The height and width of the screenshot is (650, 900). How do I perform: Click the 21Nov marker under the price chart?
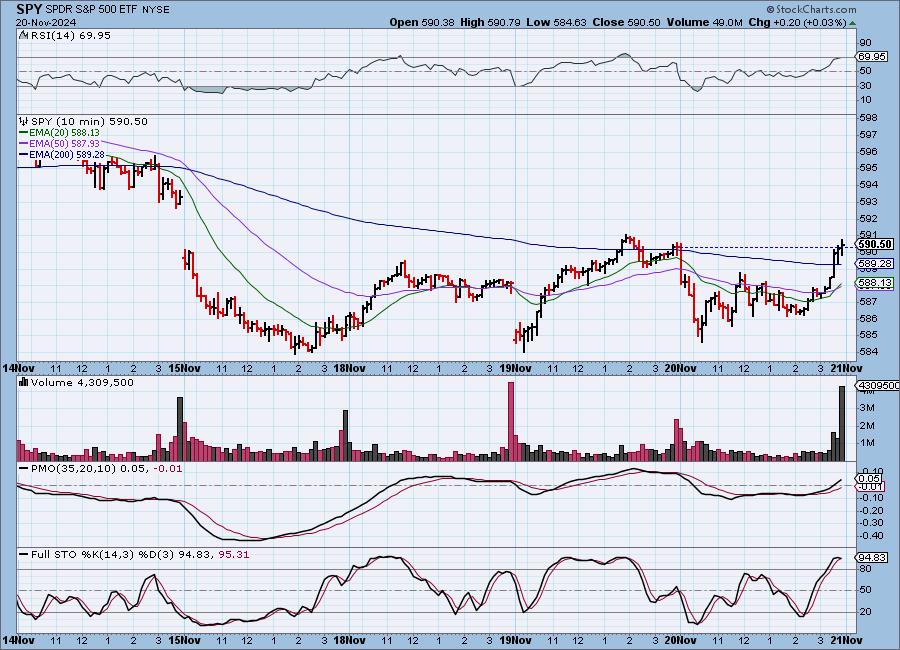846,369
